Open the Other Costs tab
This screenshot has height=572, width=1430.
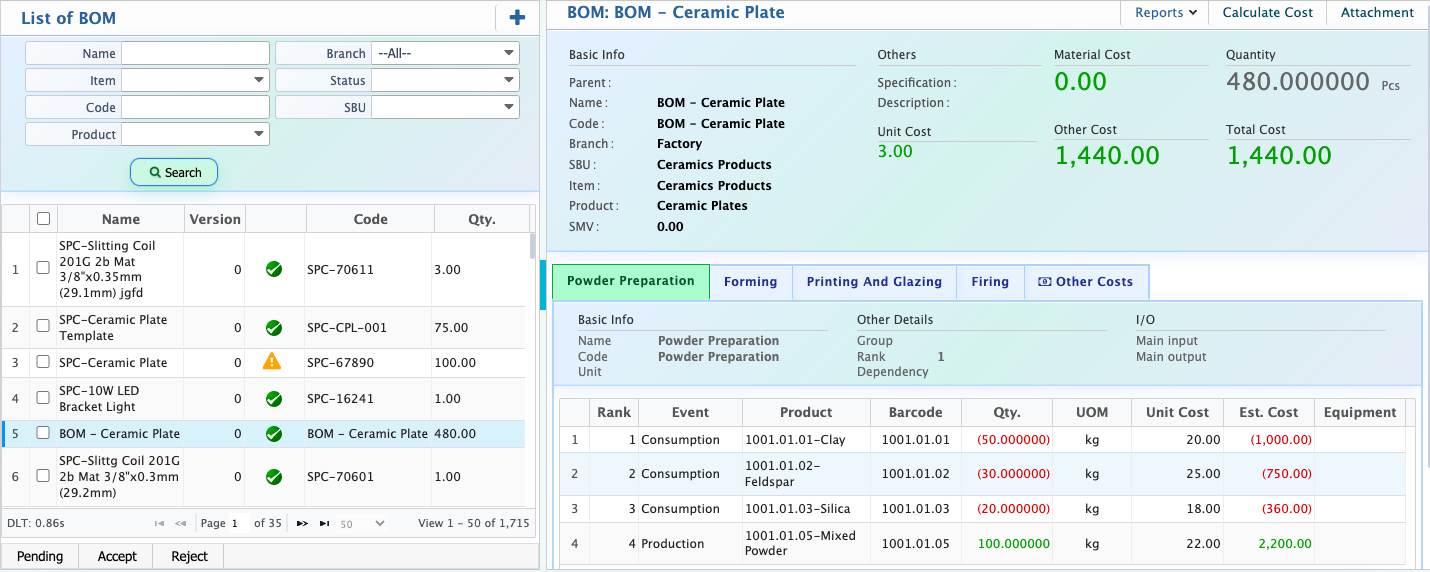point(1086,282)
